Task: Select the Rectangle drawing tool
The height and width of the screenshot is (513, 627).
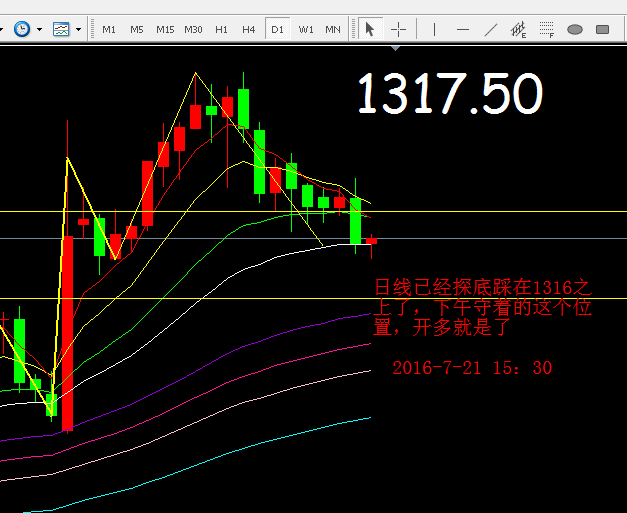Action: pos(602,30)
